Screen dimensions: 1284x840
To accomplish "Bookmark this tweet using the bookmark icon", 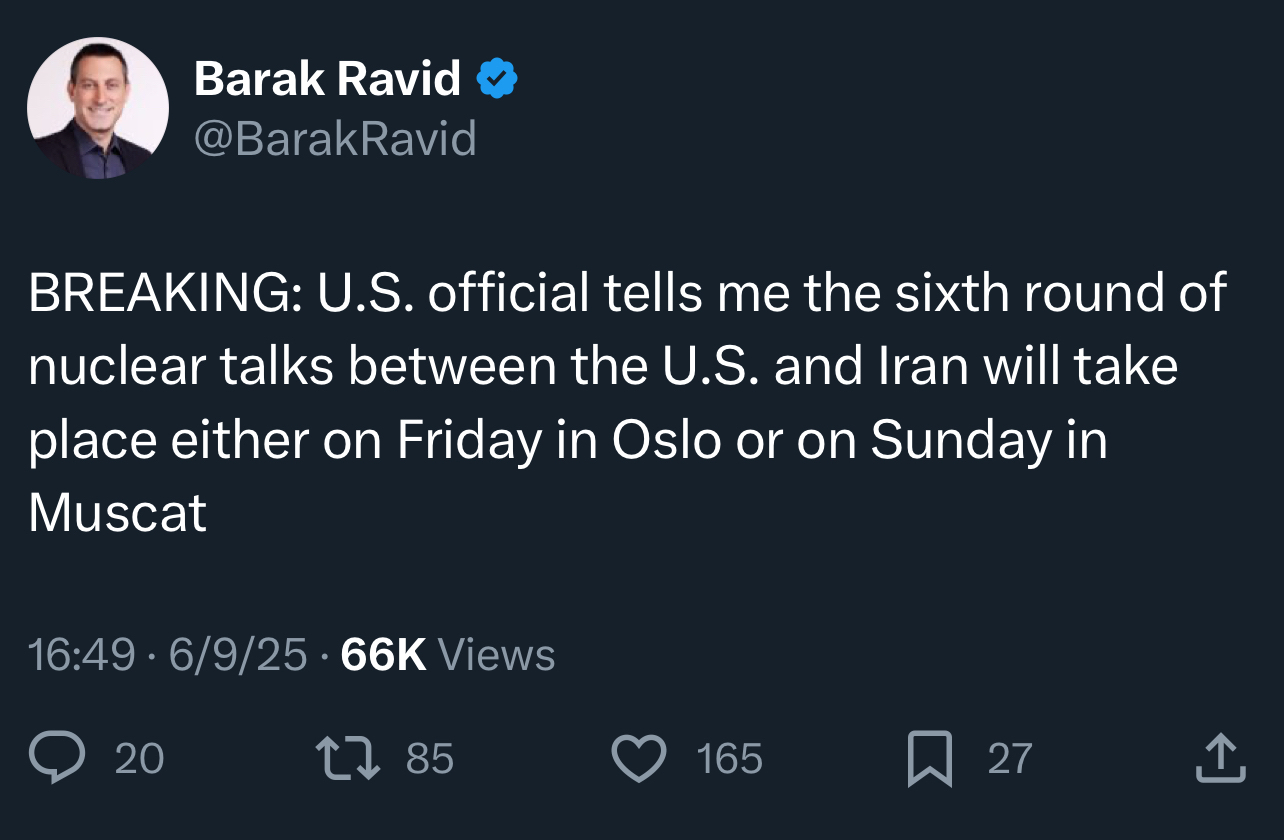I will click(x=929, y=759).
